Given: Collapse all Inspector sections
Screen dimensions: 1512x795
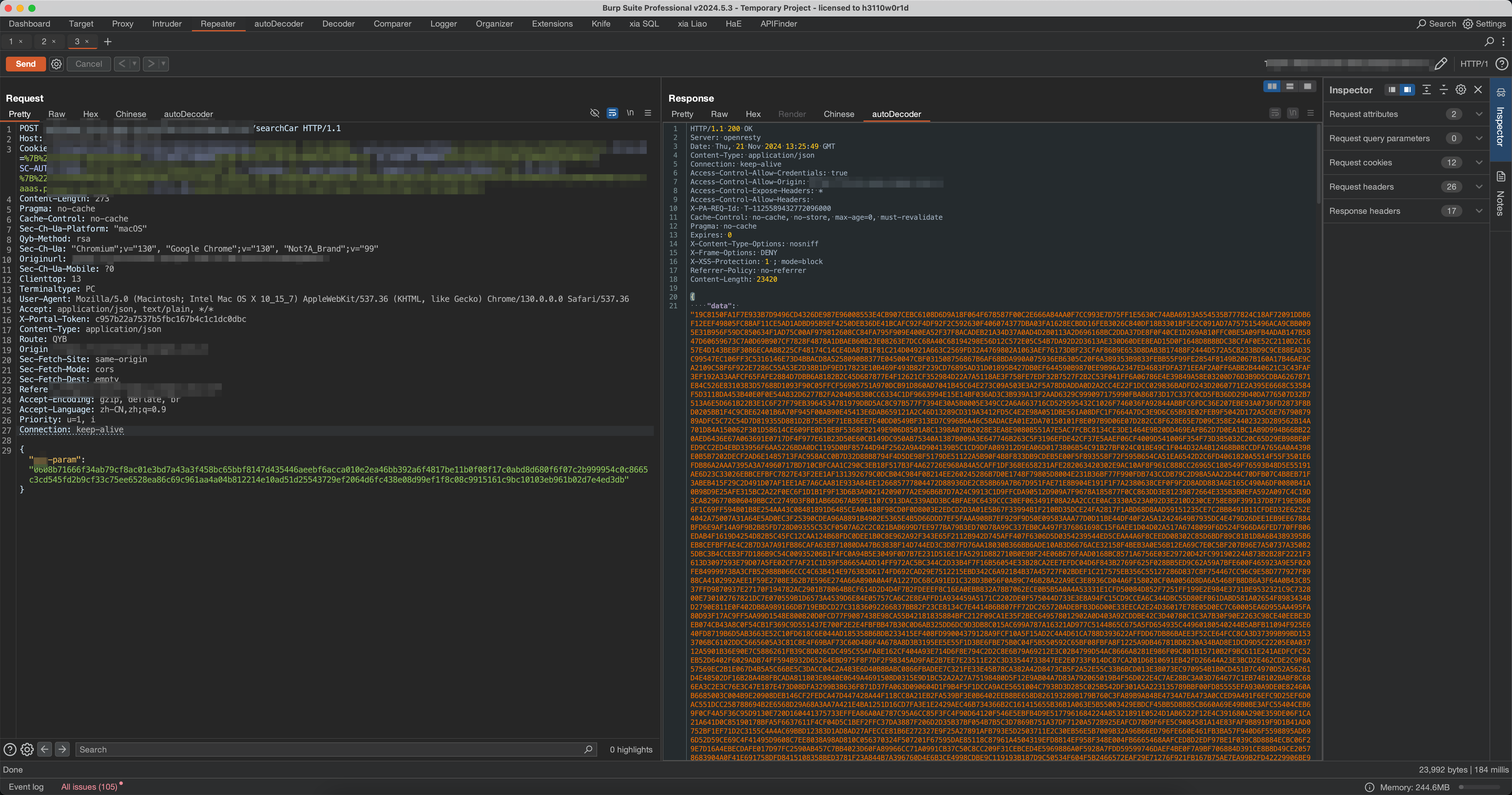Looking at the screenshot, I should click(x=1443, y=90).
